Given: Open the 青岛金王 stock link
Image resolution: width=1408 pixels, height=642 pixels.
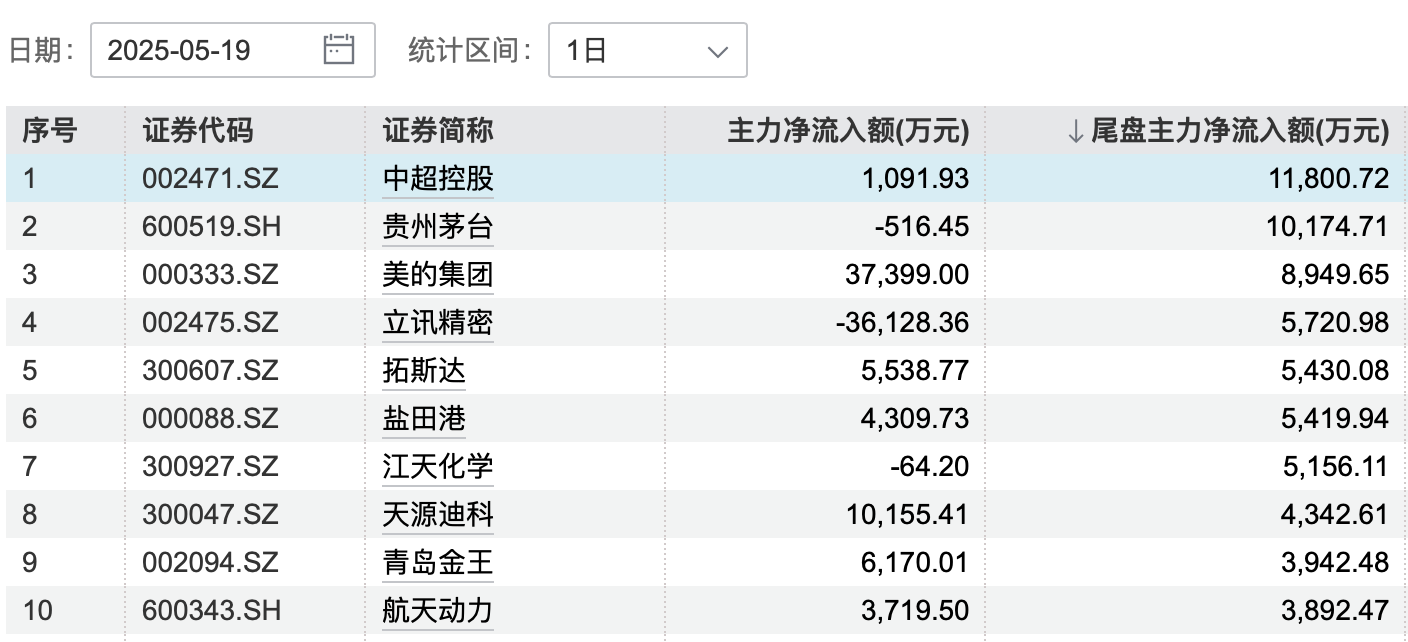Looking at the screenshot, I should pos(438,563).
